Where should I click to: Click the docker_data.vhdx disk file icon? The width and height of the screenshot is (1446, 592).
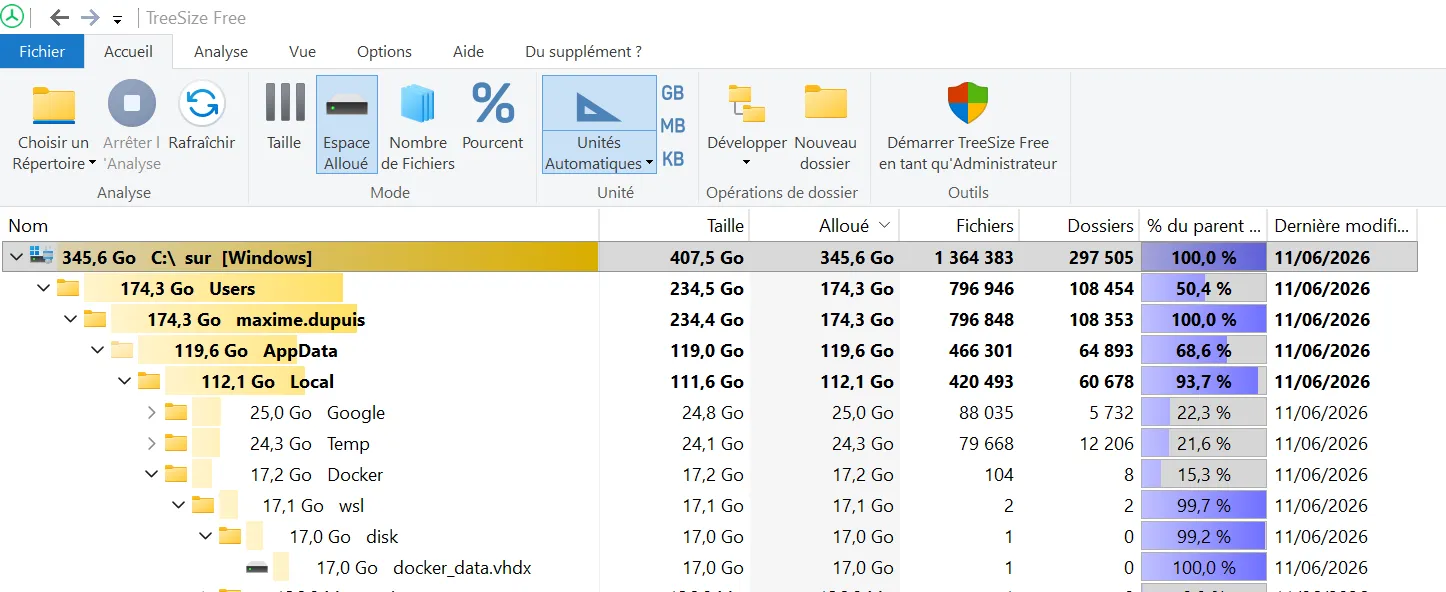(257, 568)
